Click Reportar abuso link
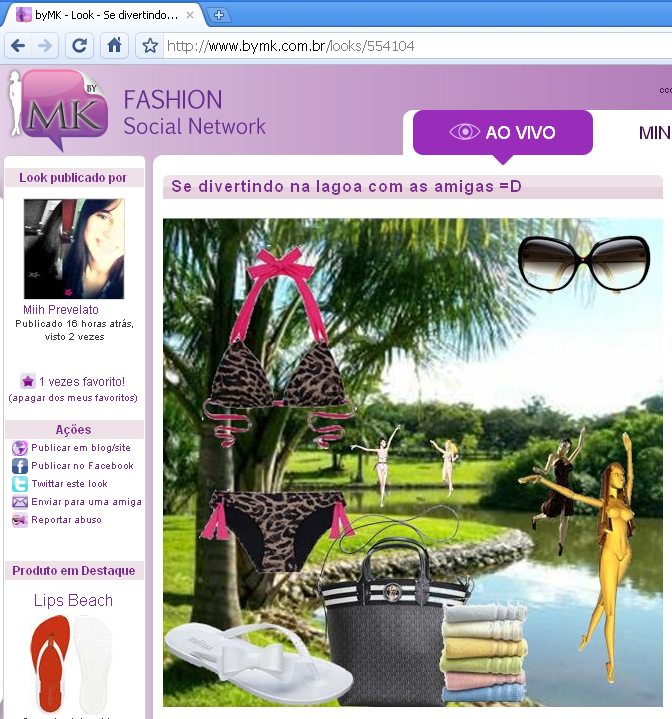 tap(66, 520)
